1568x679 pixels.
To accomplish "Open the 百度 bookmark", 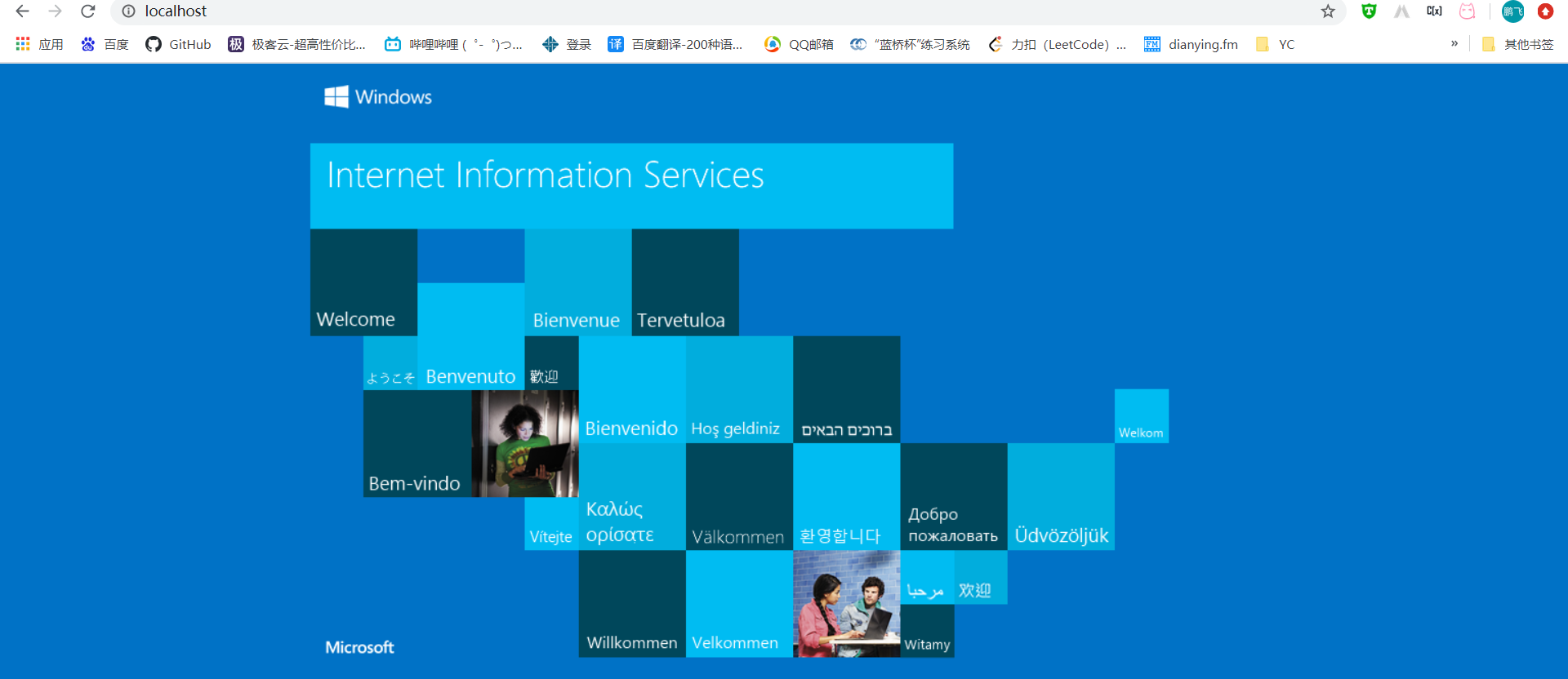I will click(105, 44).
